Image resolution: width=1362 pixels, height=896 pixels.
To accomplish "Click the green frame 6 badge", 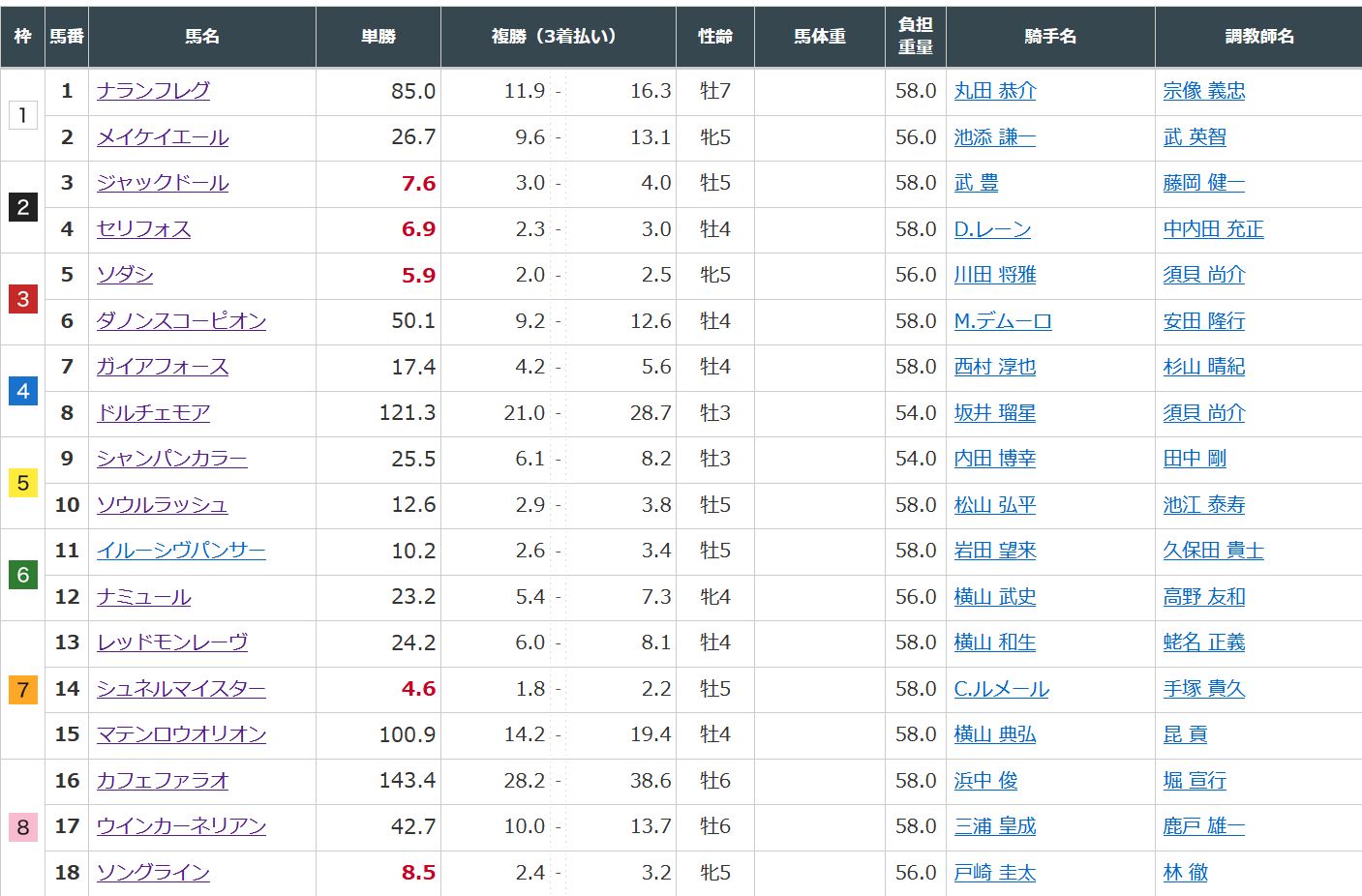I will tap(23, 575).
